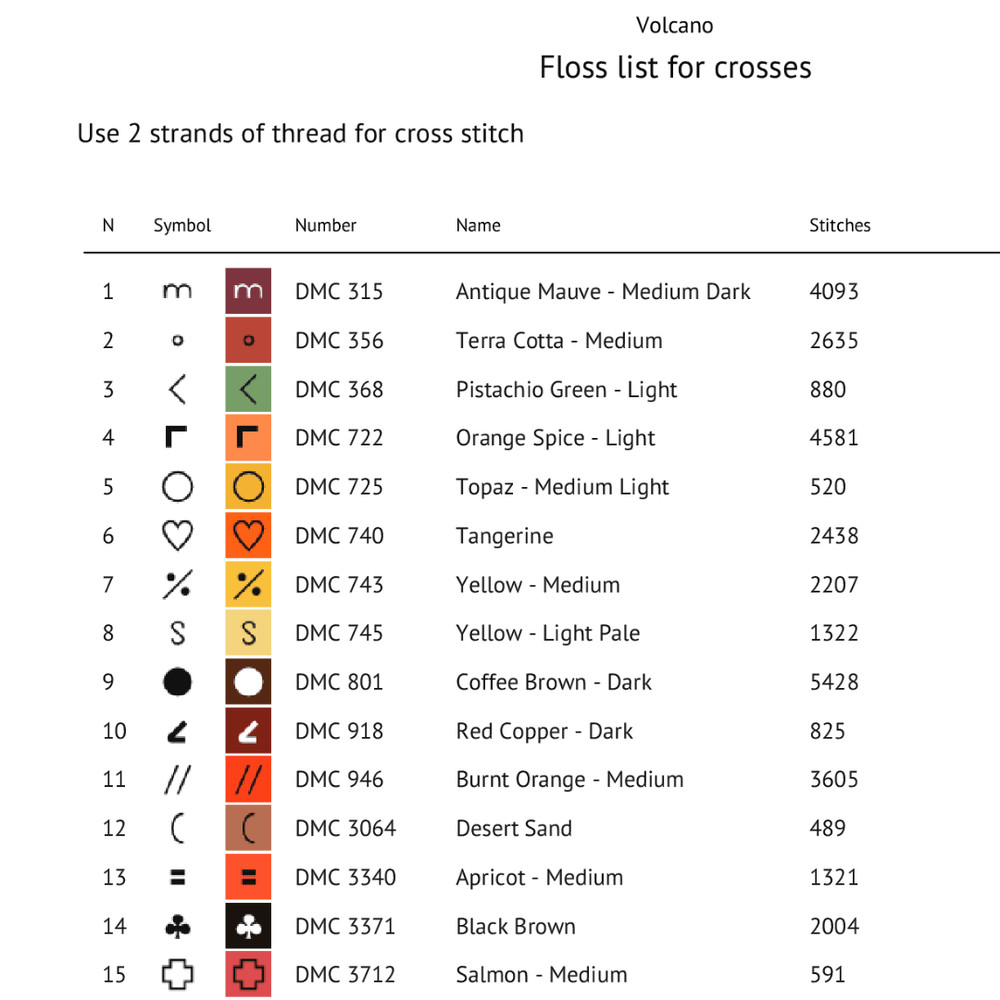Click the 'm' symbol for DMC 315

177,291
